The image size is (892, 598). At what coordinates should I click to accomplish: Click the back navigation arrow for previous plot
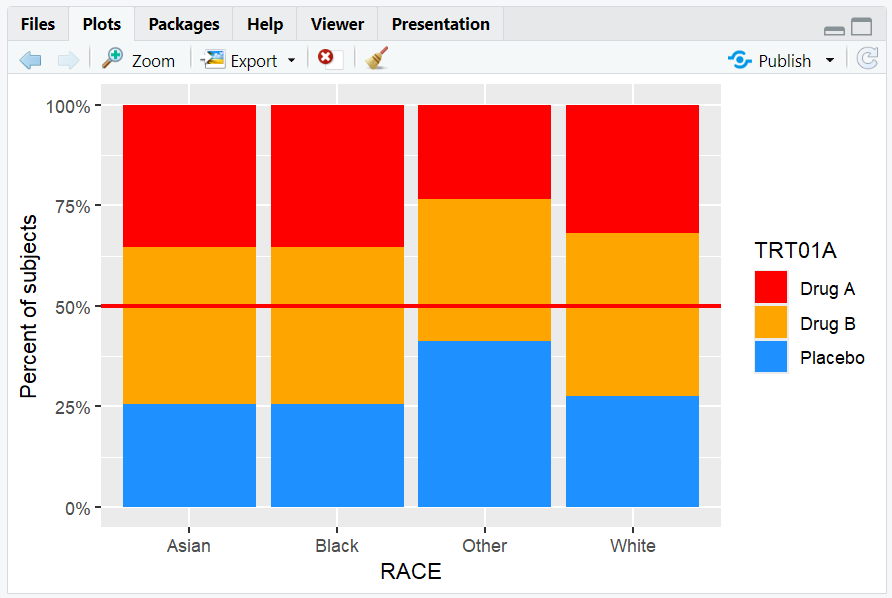[x=30, y=59]
